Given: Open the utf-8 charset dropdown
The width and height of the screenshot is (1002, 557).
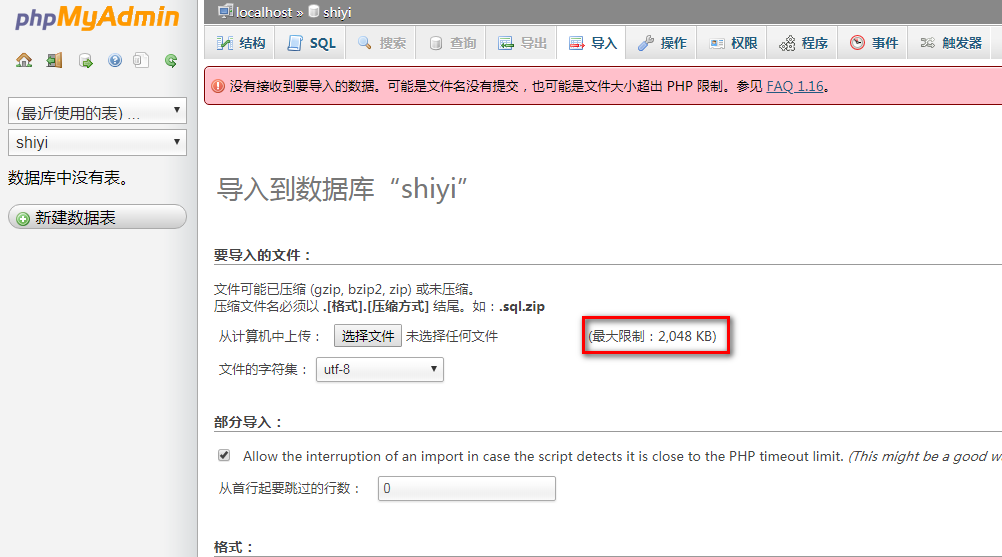Looking at the screenshot, I should (380, 369).
